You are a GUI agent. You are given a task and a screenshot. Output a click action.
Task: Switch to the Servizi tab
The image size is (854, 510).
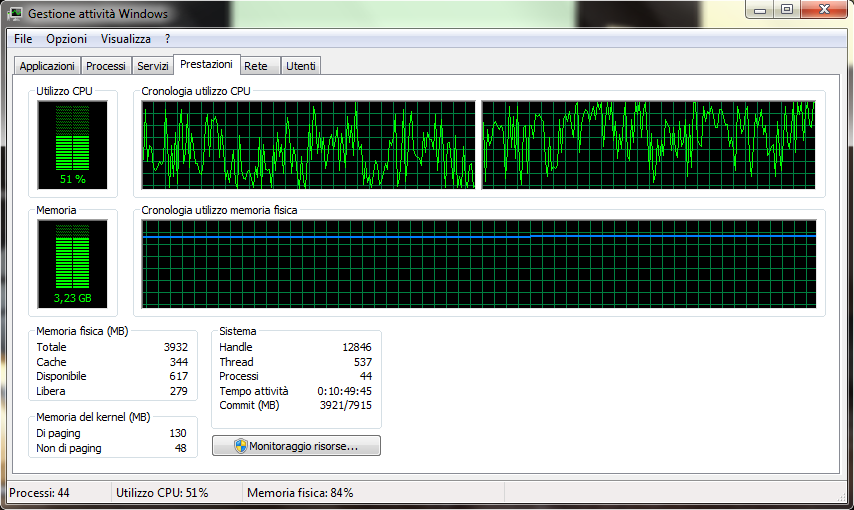152,66
